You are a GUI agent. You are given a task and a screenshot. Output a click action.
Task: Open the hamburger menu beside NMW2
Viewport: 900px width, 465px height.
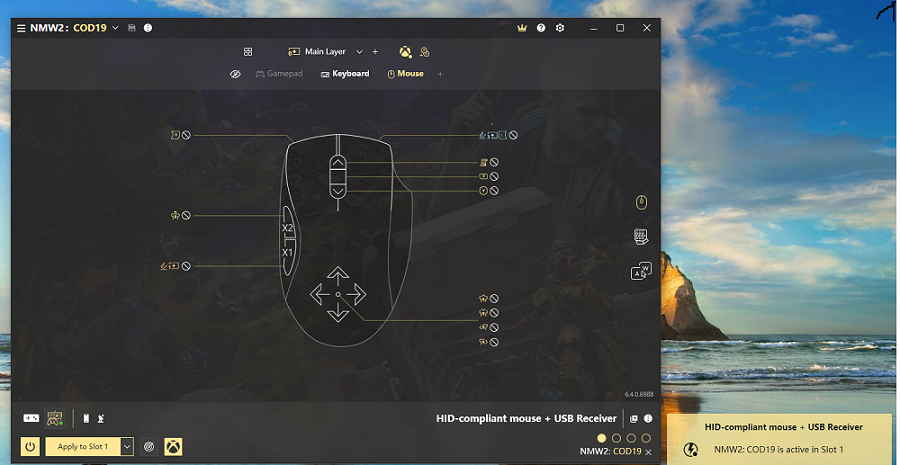[20, 28]
